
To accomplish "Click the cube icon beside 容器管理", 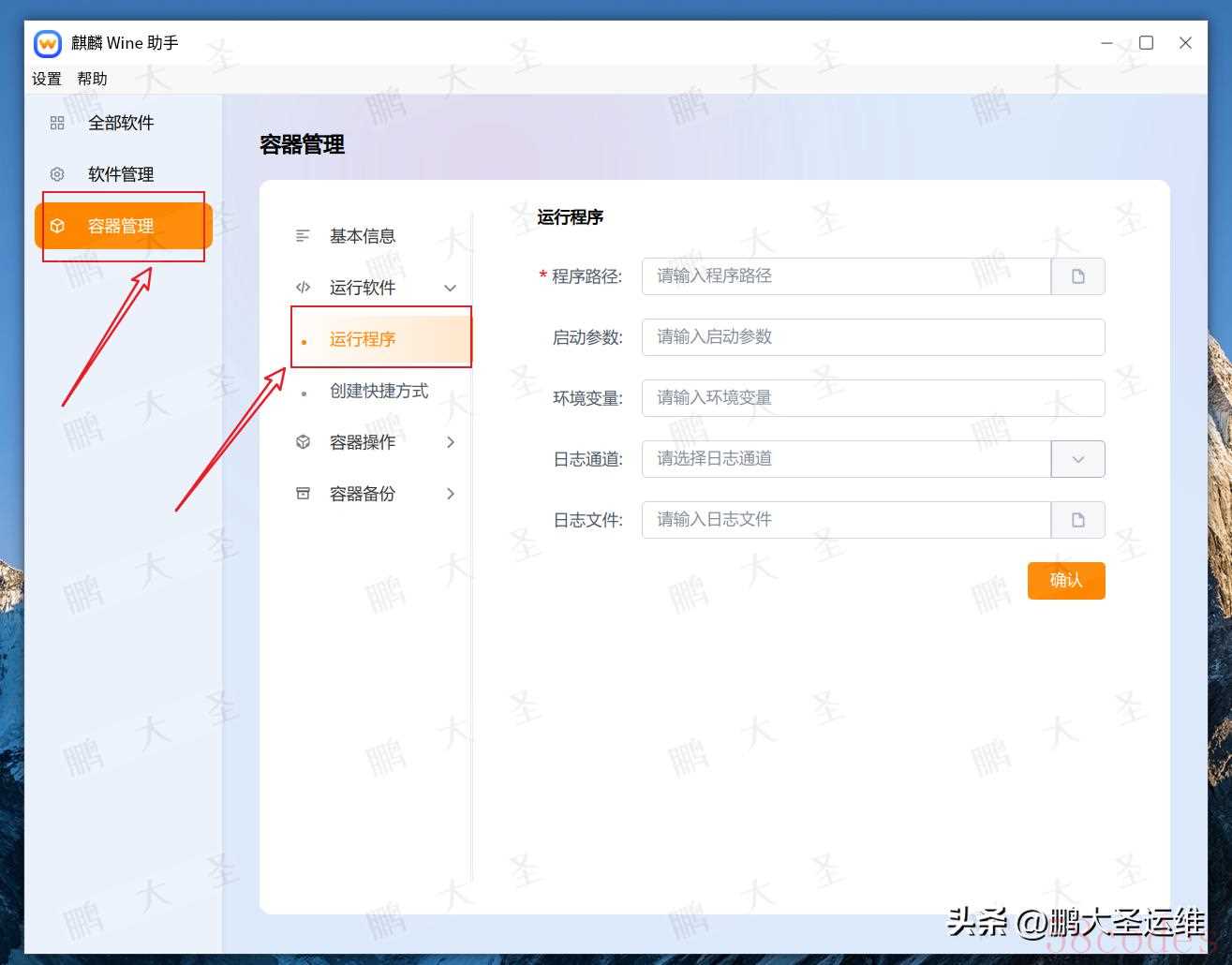I will click(x=57, y=226).
